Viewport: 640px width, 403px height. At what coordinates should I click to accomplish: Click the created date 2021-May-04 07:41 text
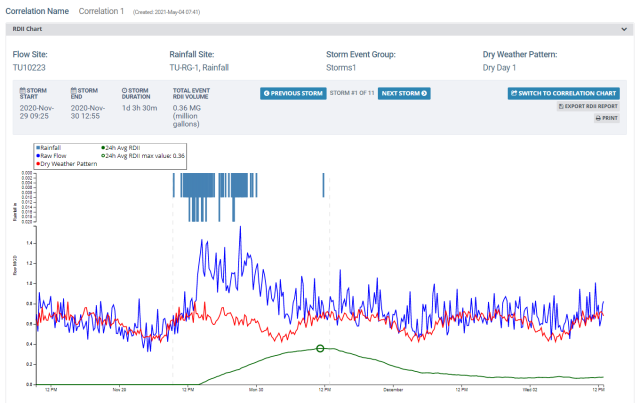(x=167, y=12)
